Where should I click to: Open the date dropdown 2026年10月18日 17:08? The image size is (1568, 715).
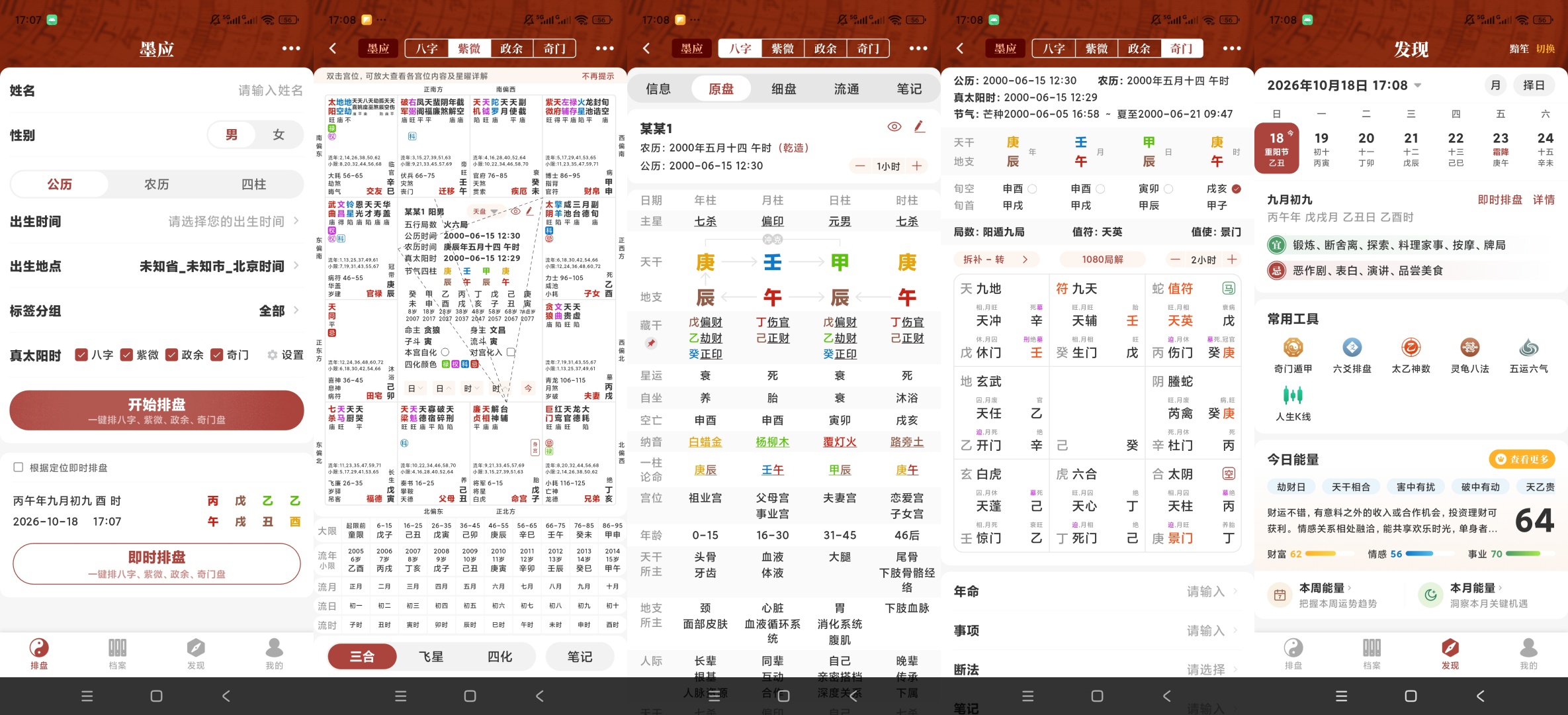click(1344, 85)
